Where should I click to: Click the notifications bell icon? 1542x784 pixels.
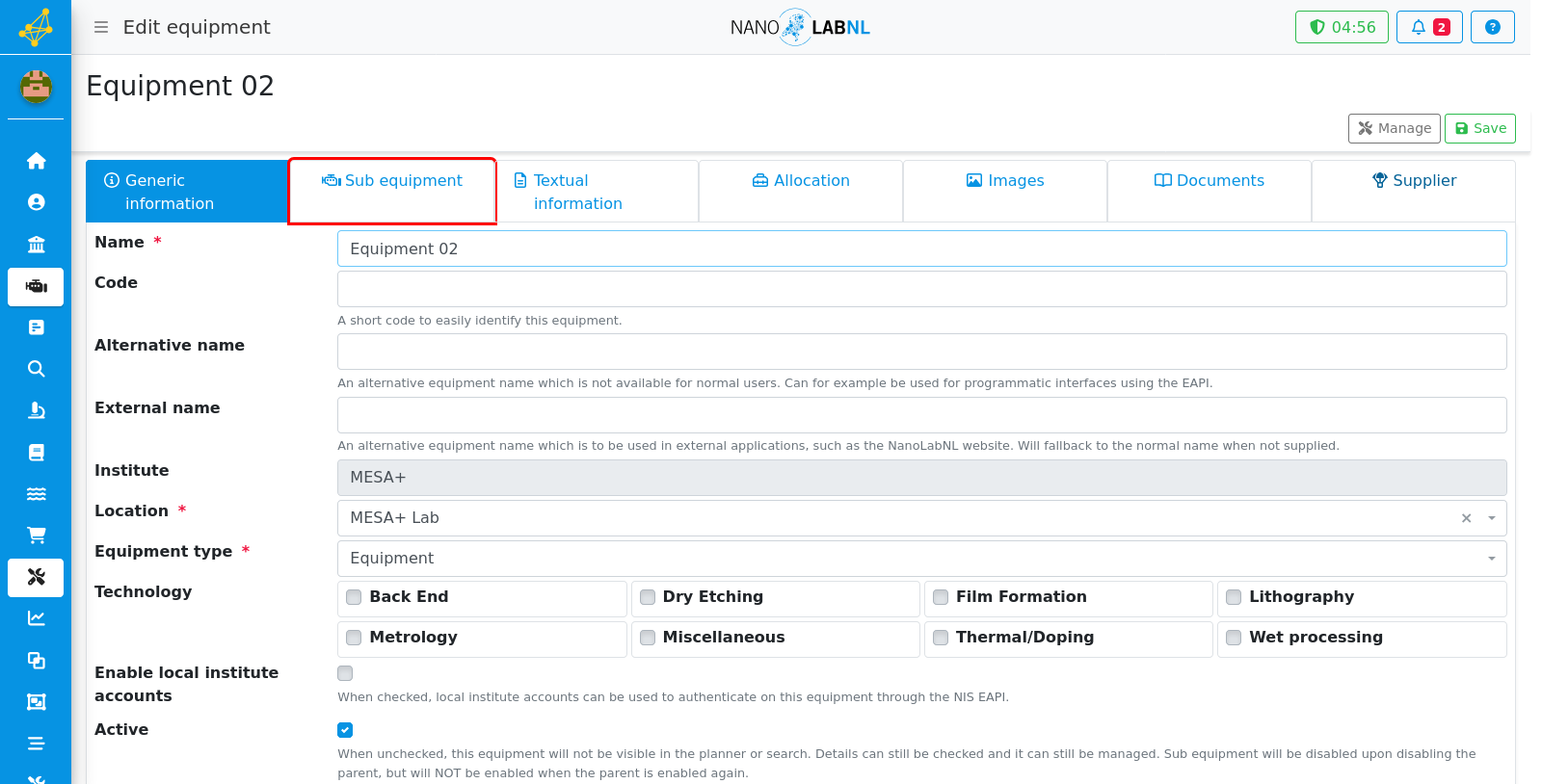point(1429,27)
